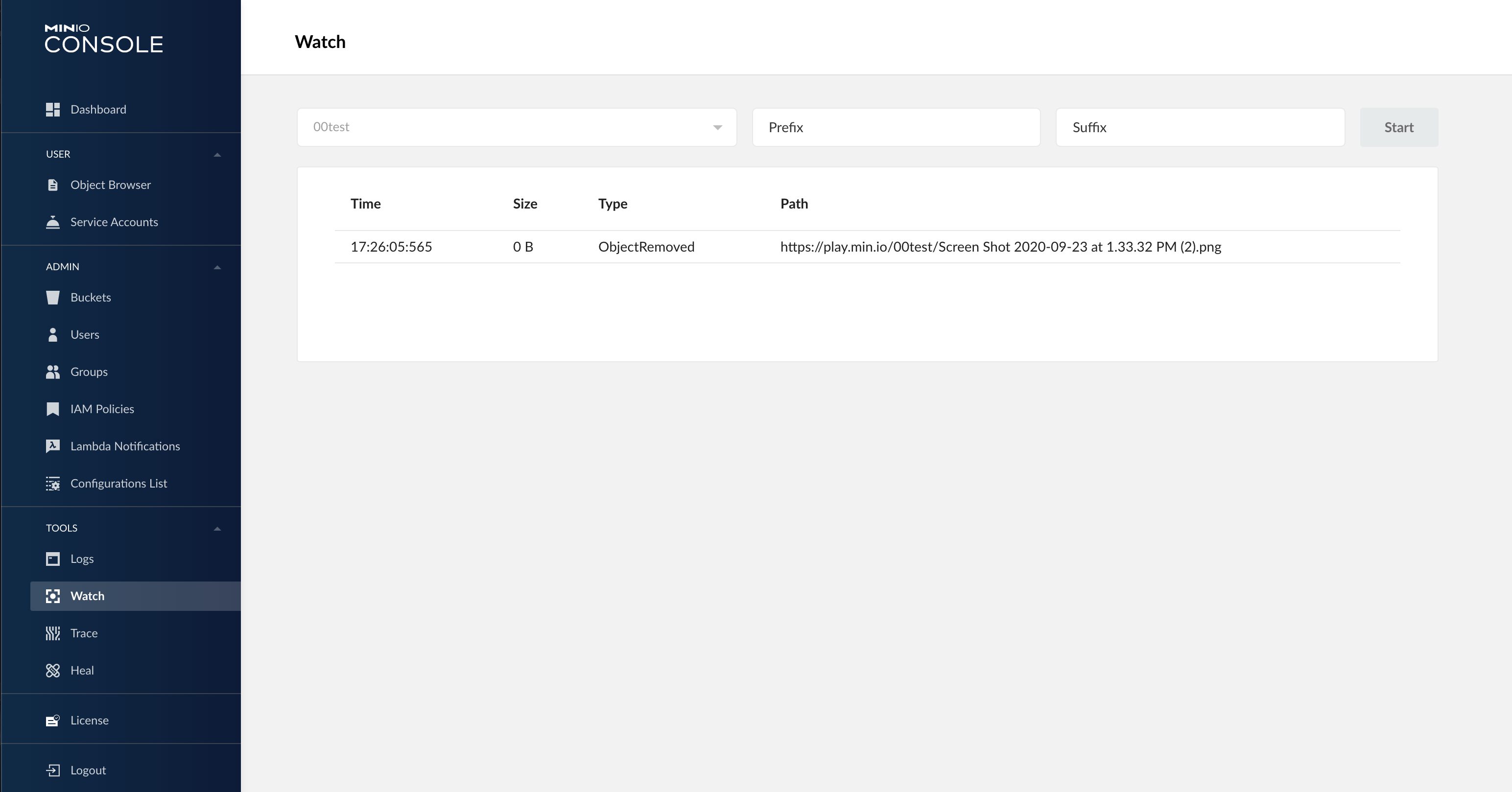Select the Logs tool label
The width and height of the screenshot is (1512, 792).
(82, 559)
